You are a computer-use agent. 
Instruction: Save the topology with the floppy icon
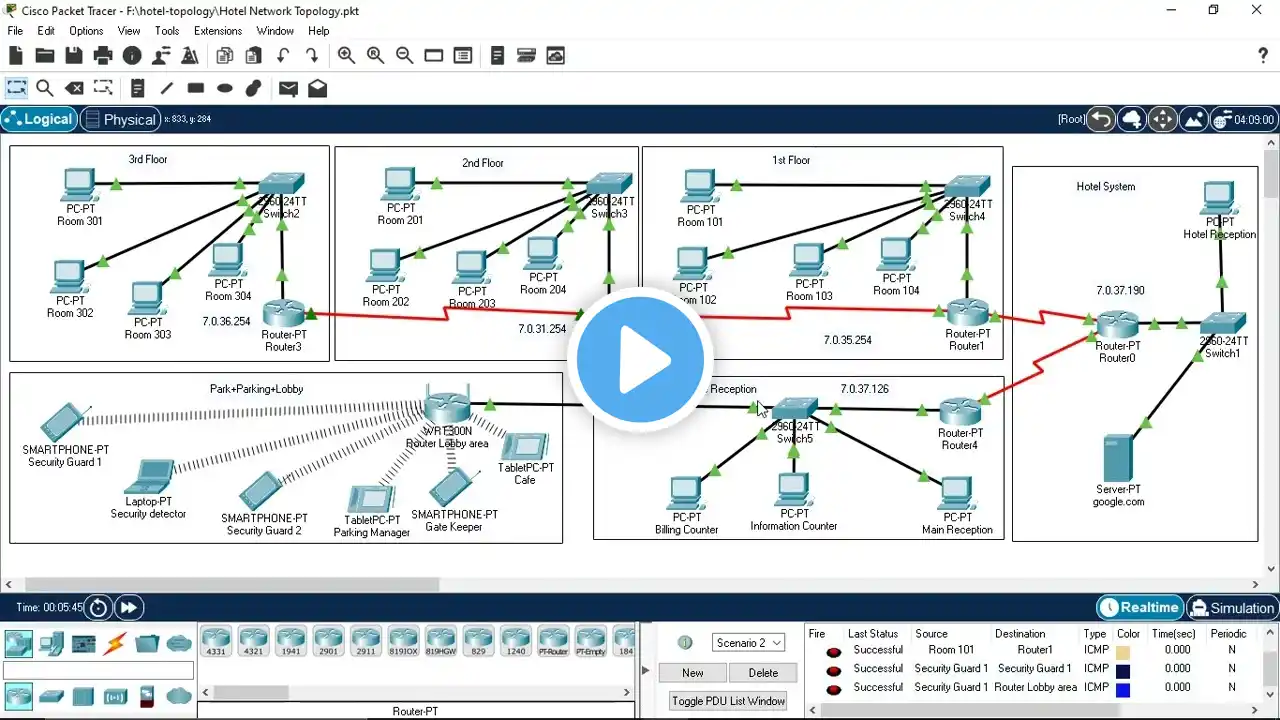(x=73, y=56)
